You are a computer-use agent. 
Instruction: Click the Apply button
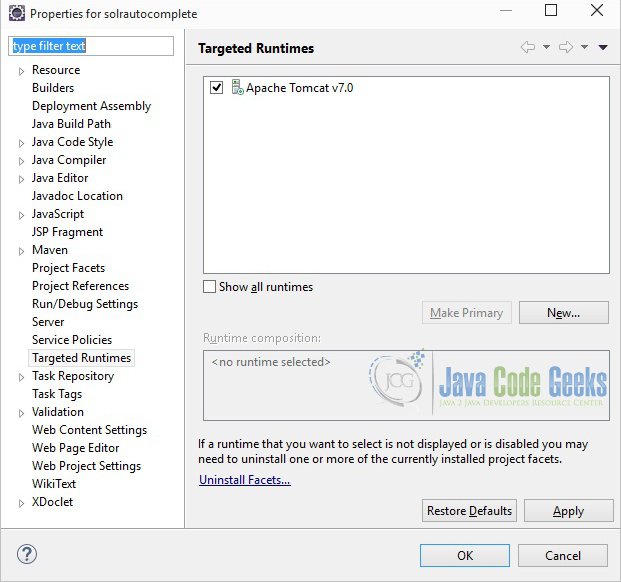coord(569,511)
